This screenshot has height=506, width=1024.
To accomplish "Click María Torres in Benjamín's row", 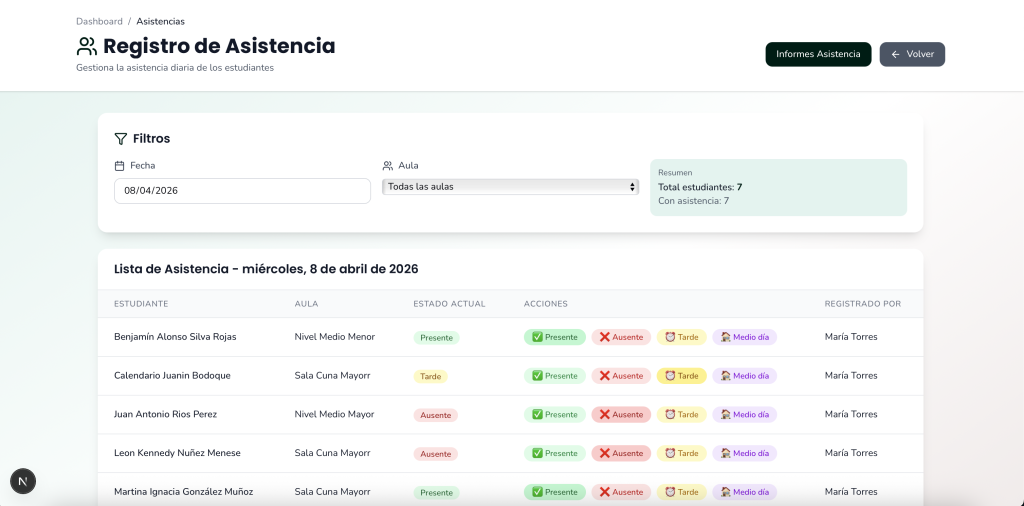I will [851, 337].
